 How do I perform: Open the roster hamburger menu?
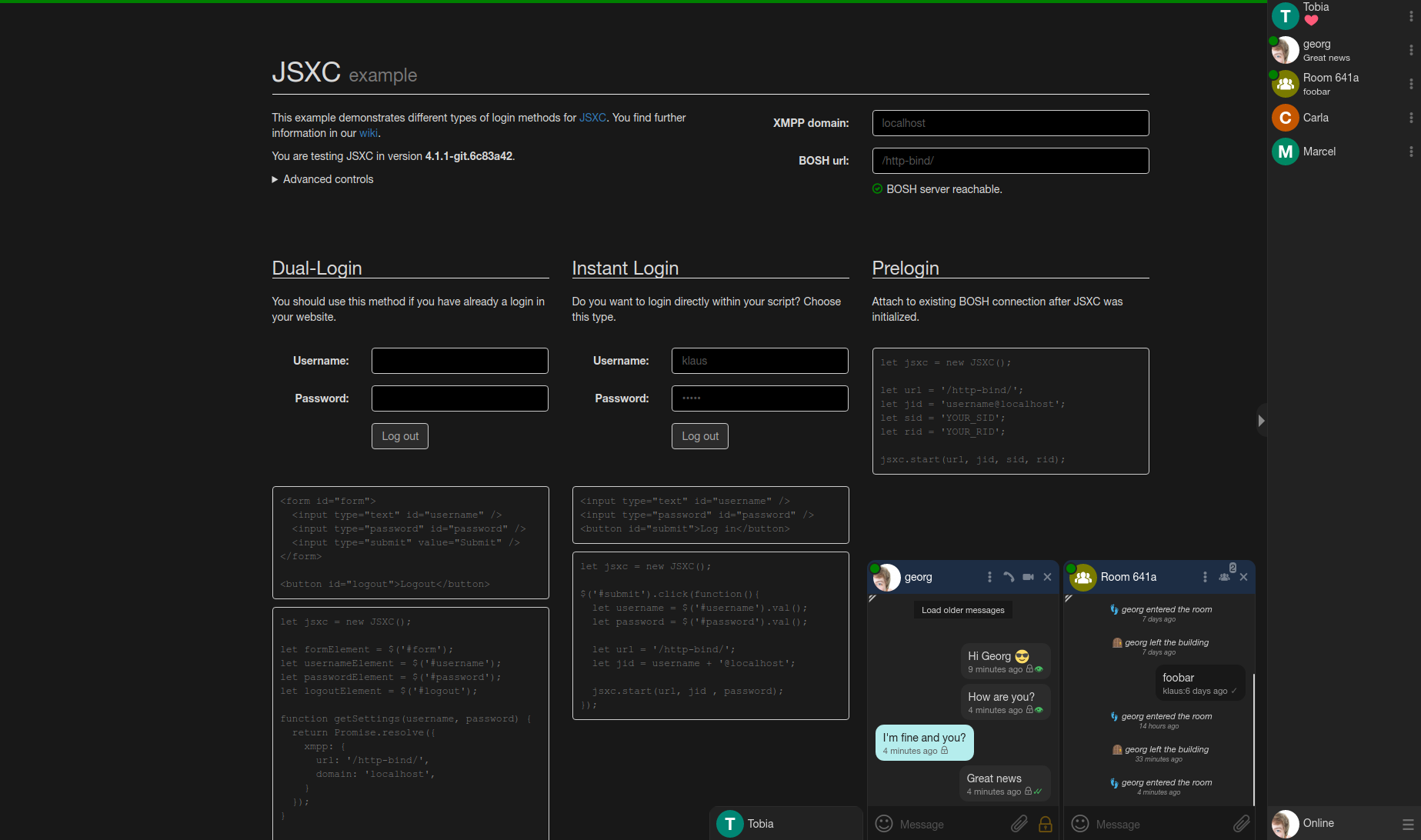(x=1407, y=824)
